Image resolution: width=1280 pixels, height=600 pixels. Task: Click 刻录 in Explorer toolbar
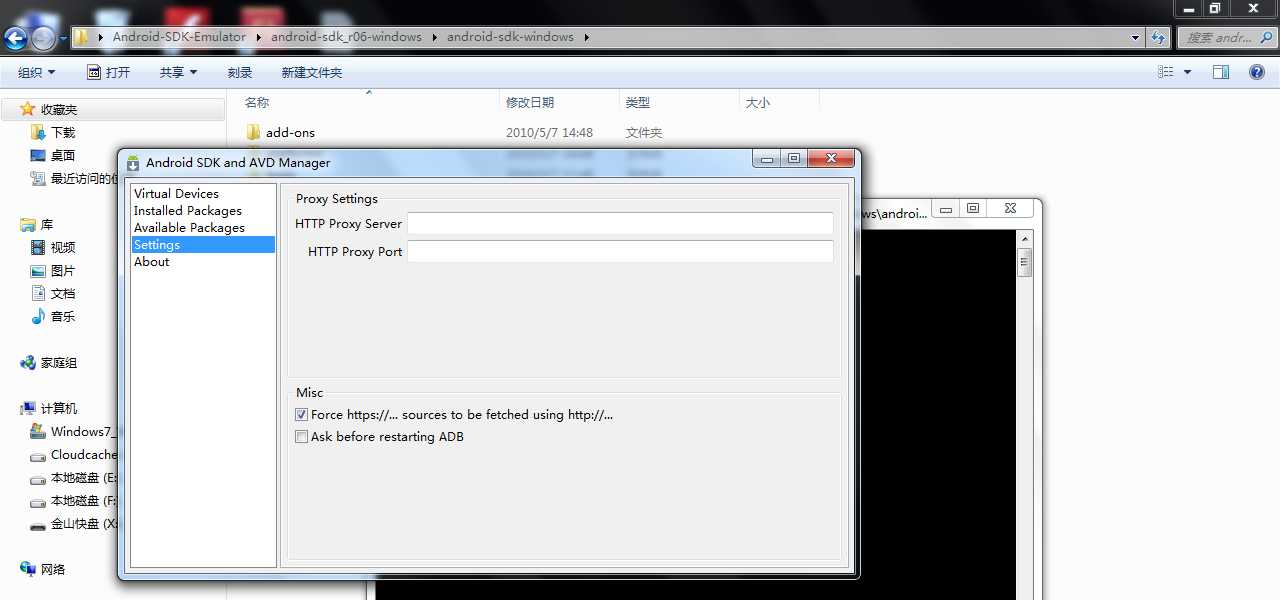tap(240, 72)
